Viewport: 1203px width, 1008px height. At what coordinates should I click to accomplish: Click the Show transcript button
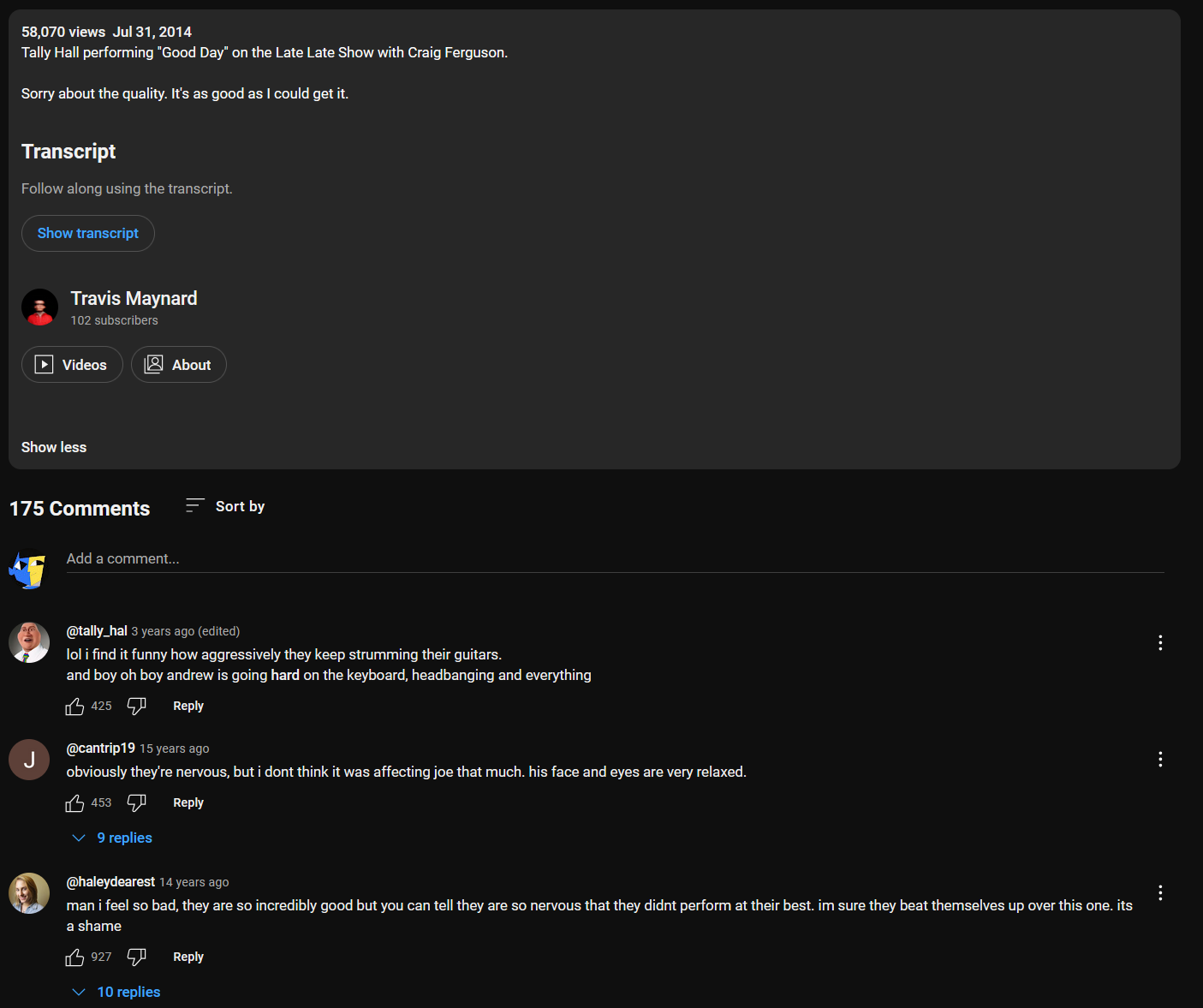[x=88, y=233]
